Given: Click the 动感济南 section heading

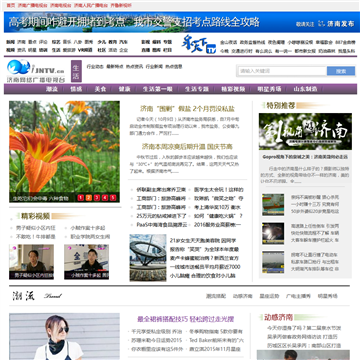Looking at the screenshot, I should pyautogui.click(x=278, y=317).
